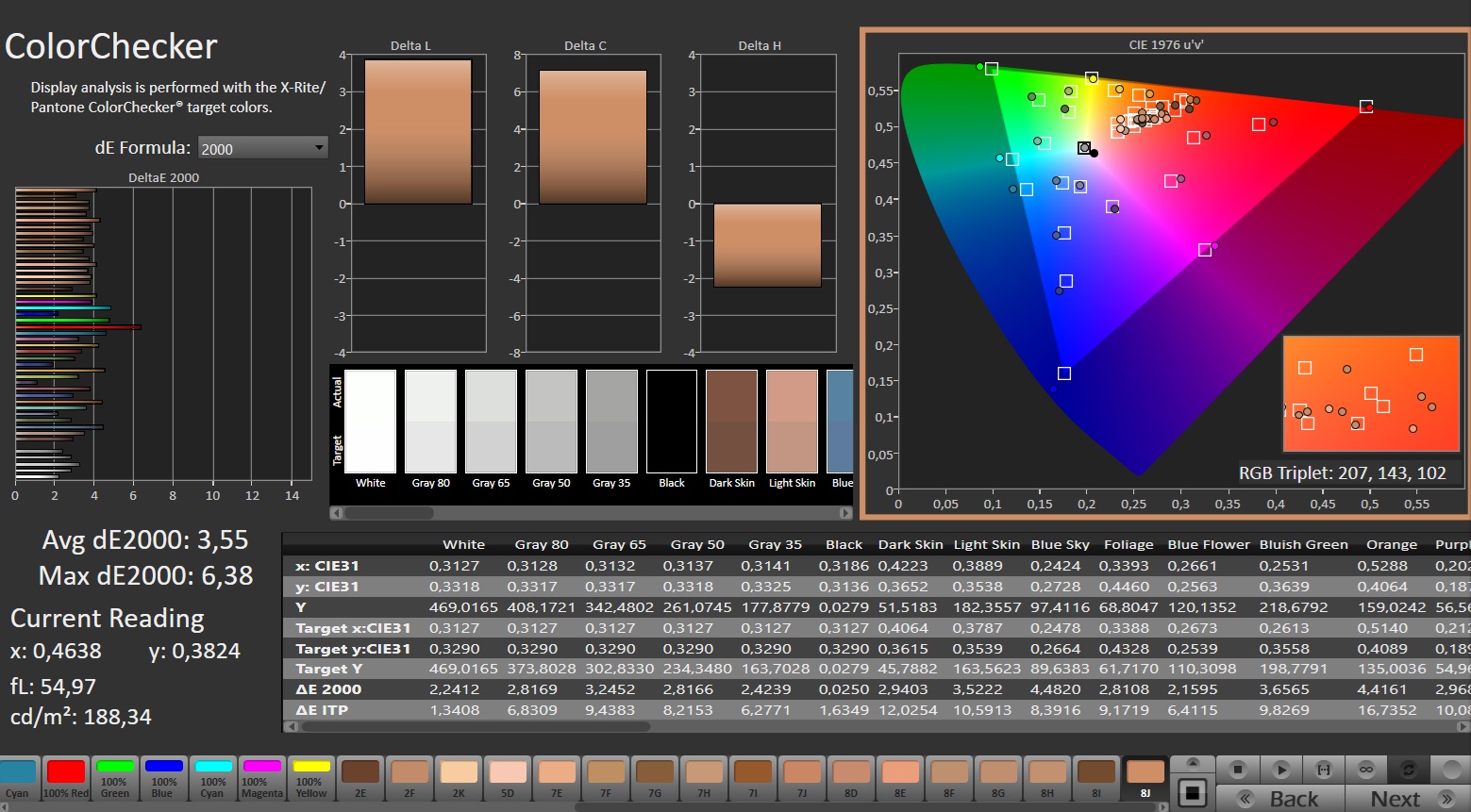Screen dimensions: 1471x812
Task: Toggle the refresh cycle icon
Action: point(1408,770)
